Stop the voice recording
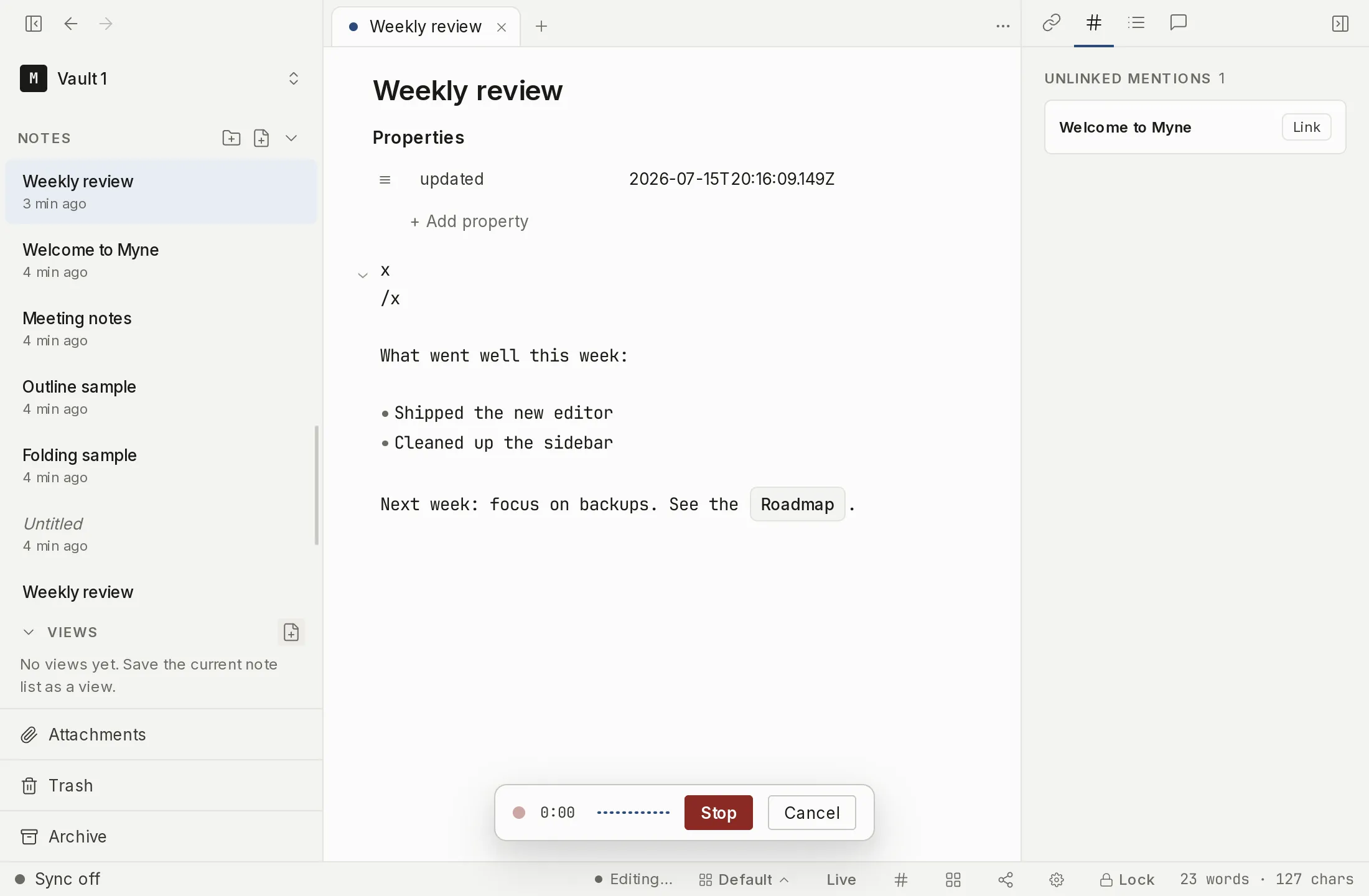1369x896 pixels. point(718,813)
